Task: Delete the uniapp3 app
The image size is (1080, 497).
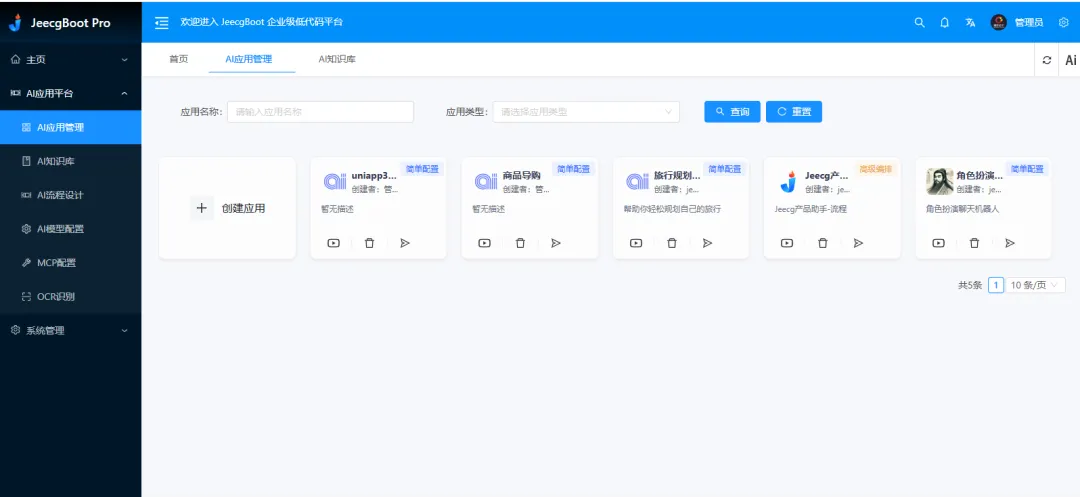Action: (x=369, y=243)
